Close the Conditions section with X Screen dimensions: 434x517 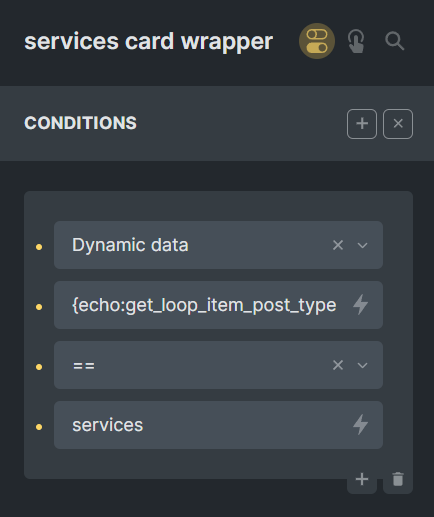(398, 124)
